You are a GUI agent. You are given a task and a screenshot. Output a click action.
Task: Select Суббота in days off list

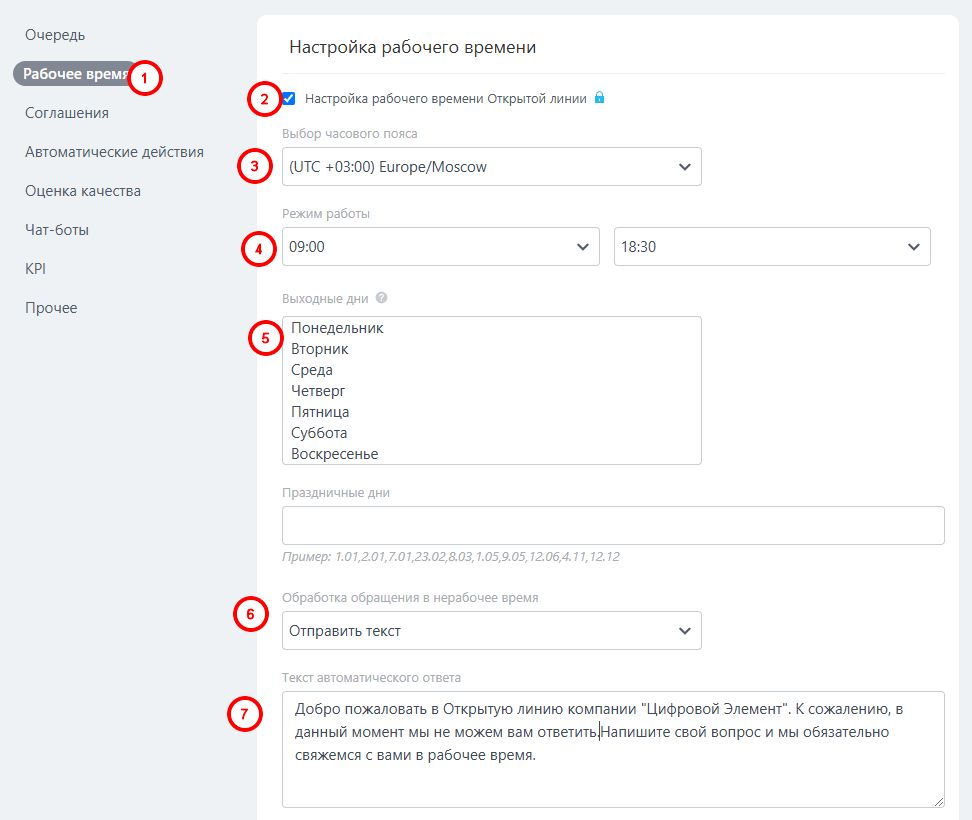point(320,433)
